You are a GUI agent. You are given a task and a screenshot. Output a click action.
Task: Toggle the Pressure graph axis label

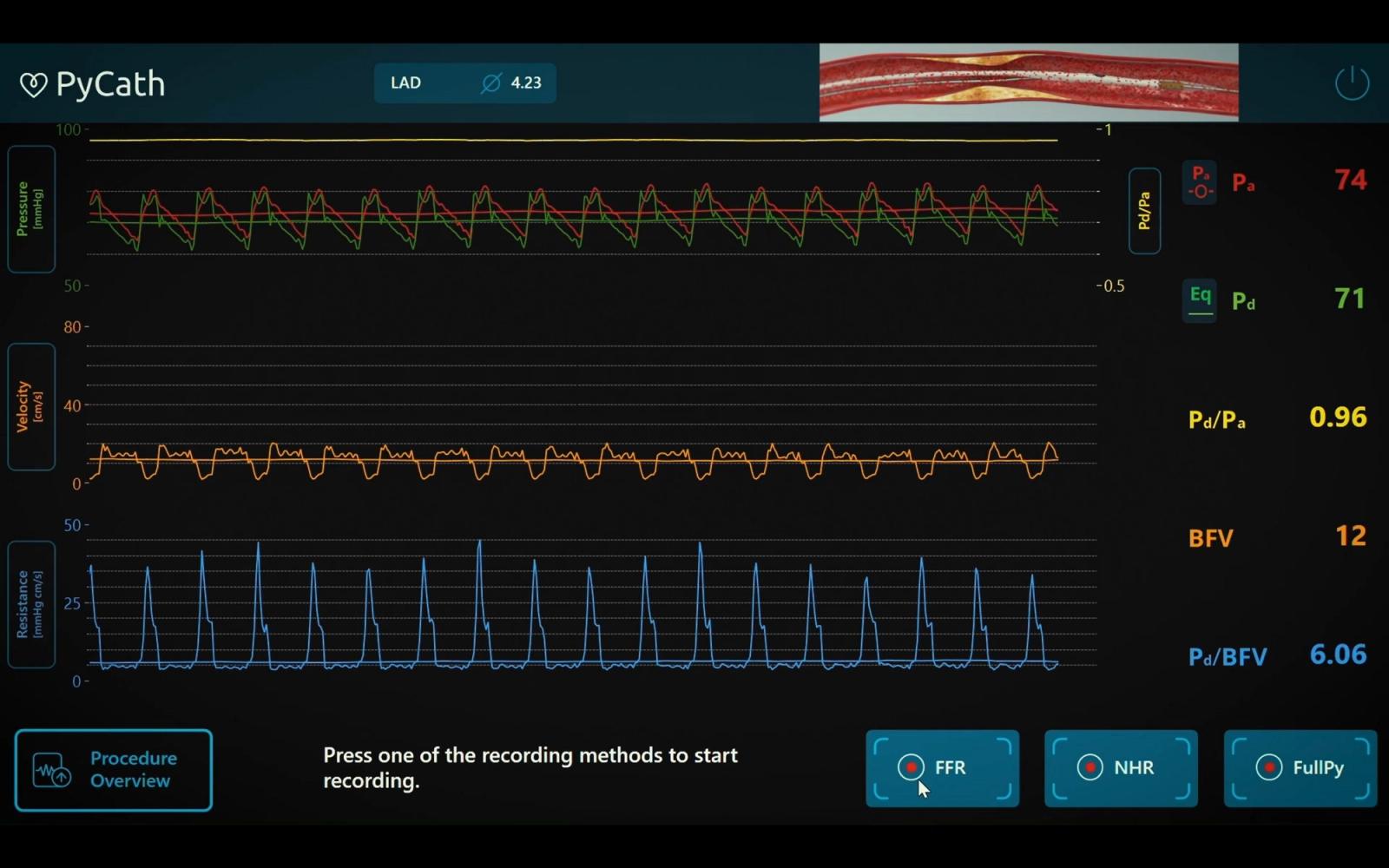[x=31, y=209]
